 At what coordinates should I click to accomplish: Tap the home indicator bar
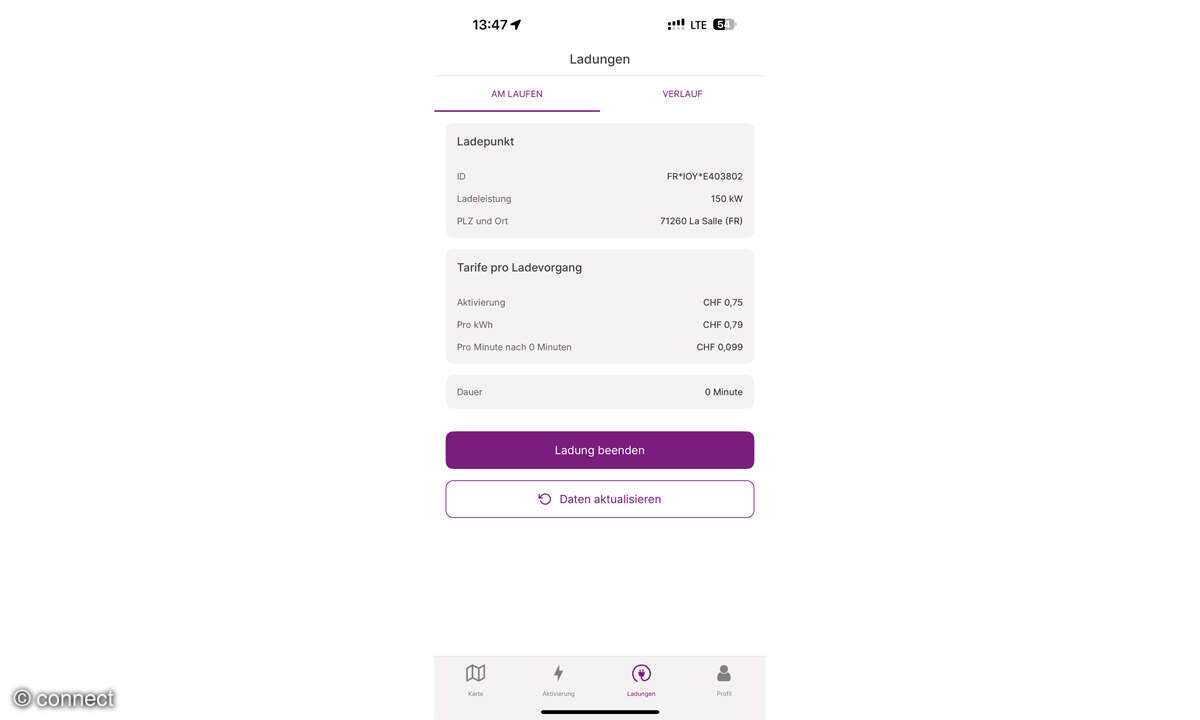pyautogui.click(x=599, y=711)
